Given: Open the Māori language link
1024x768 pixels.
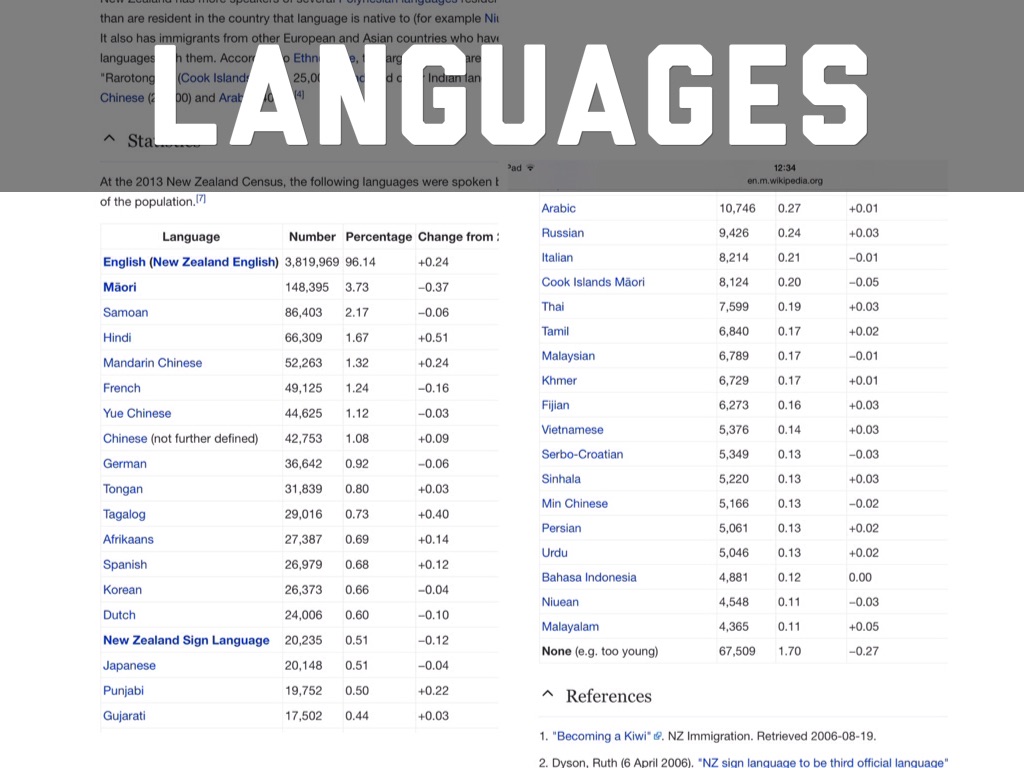Looking at the screenshot, I should (120, 287).
